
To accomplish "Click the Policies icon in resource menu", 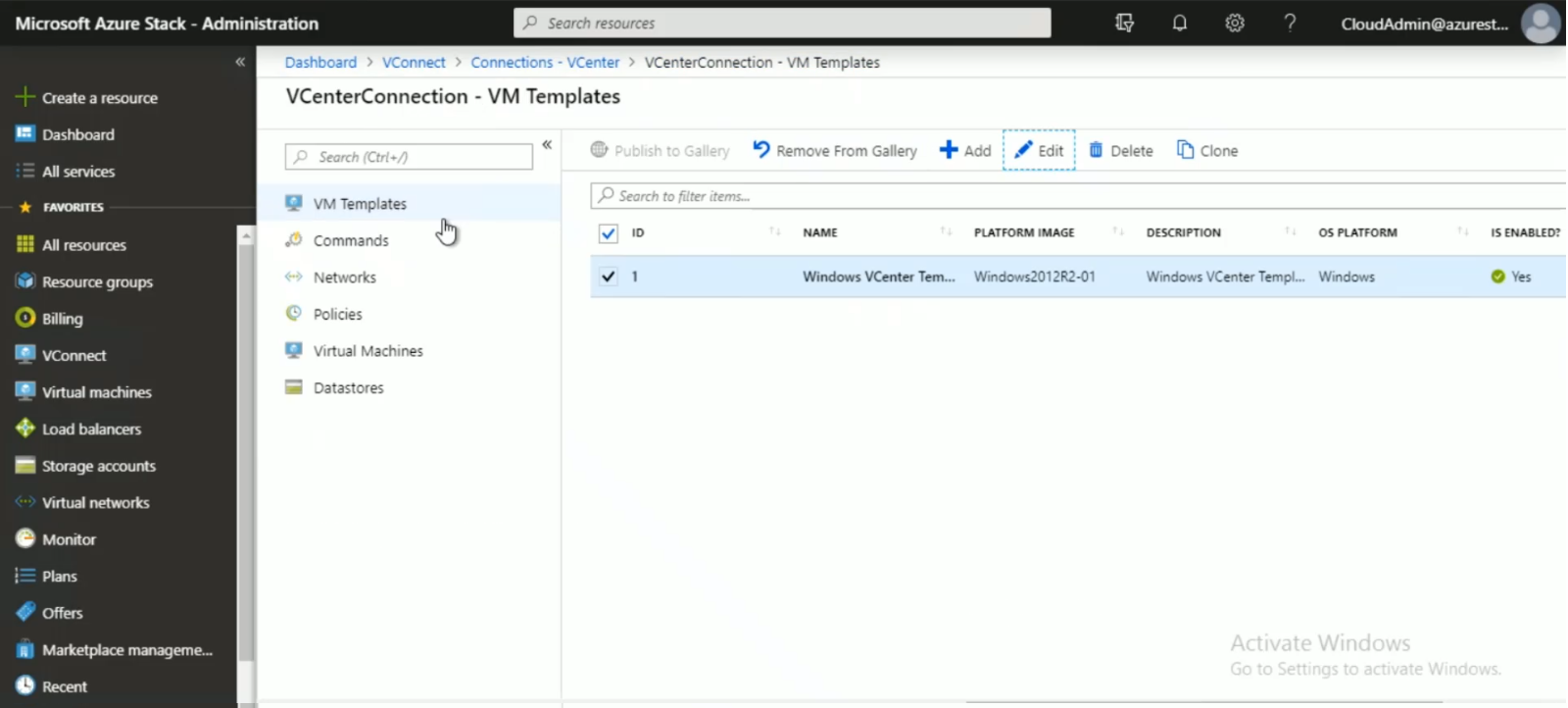I will tap(293, 313).
